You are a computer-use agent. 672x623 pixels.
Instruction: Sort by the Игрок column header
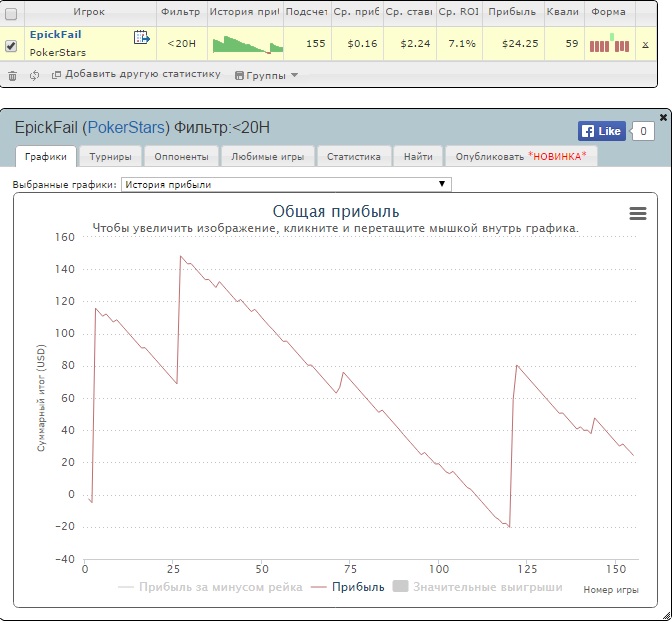89,12
